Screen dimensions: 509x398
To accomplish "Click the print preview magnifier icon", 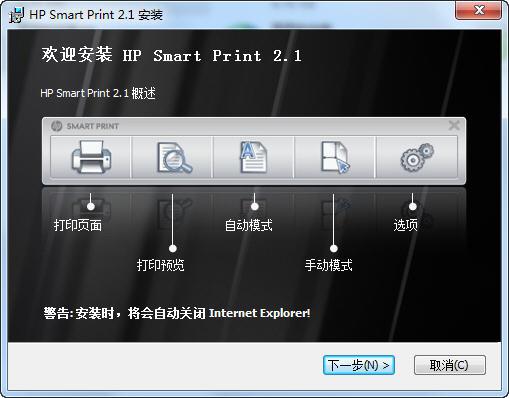I will (x=174, y=157).
